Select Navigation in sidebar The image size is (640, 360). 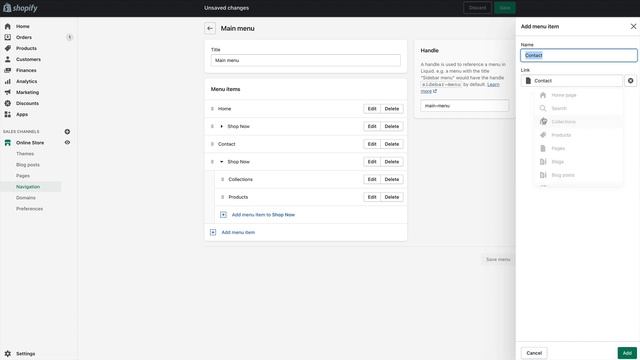(x=28, y=187)
